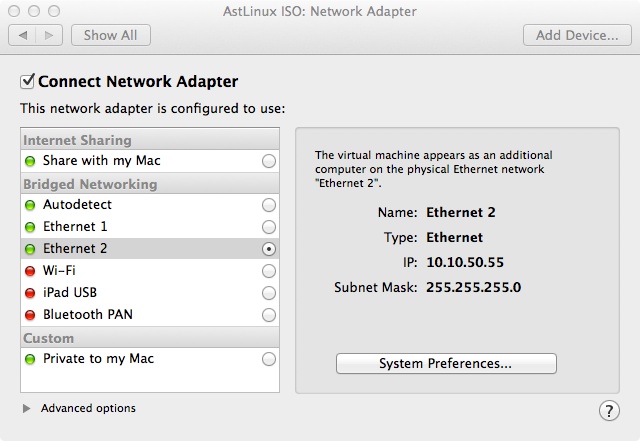Click green status dot beside Ethernet 1
This screenshot has height=441, width=640.
[30, 227]
